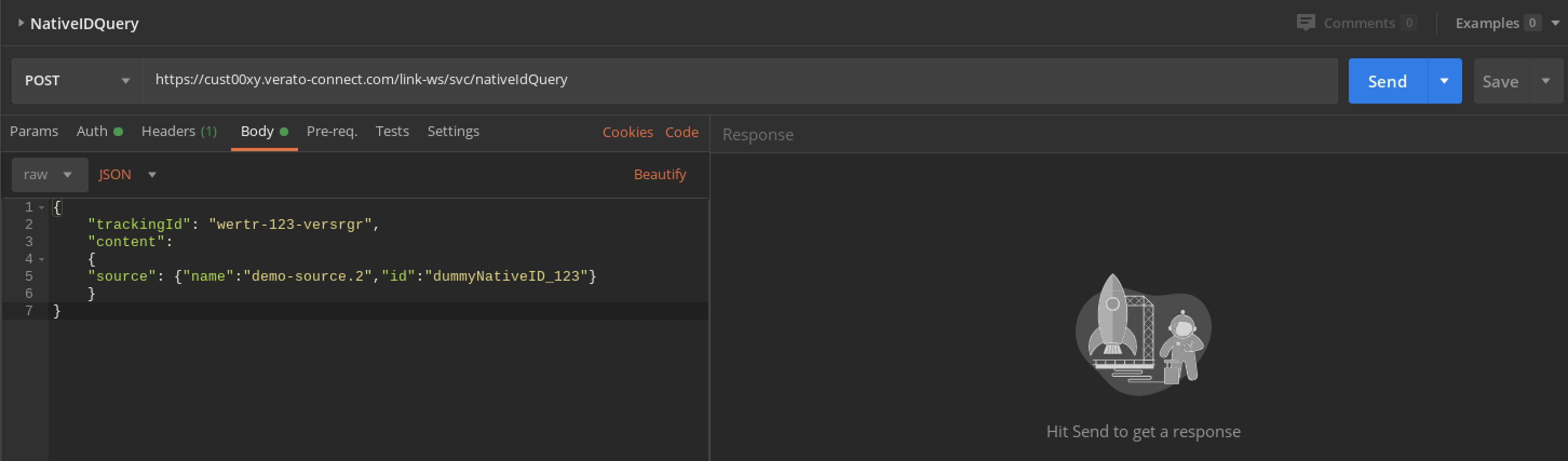Screen dimensions: 1568x461
Task: Open the Cookies link
Action: [627, 132]
